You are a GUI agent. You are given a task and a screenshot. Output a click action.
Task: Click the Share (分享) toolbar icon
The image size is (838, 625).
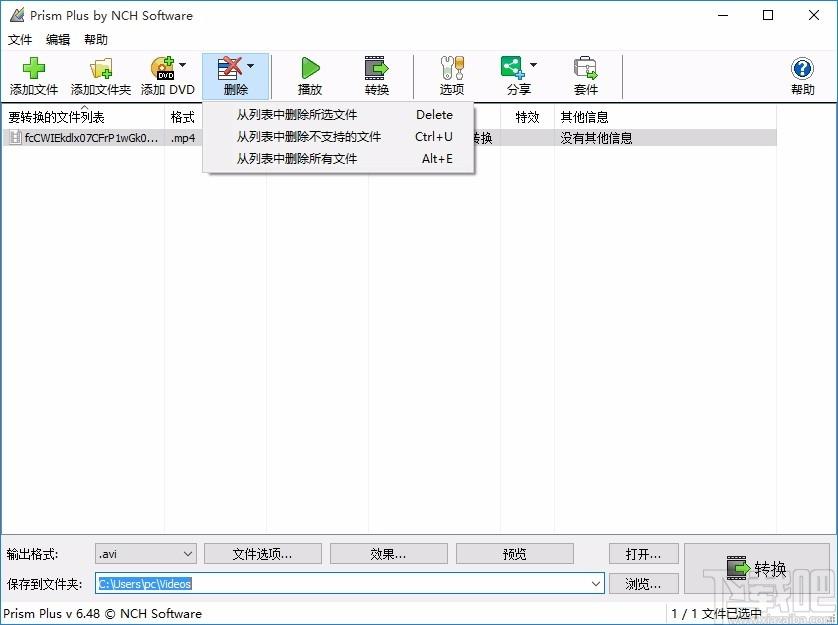(x=513, y=69)
